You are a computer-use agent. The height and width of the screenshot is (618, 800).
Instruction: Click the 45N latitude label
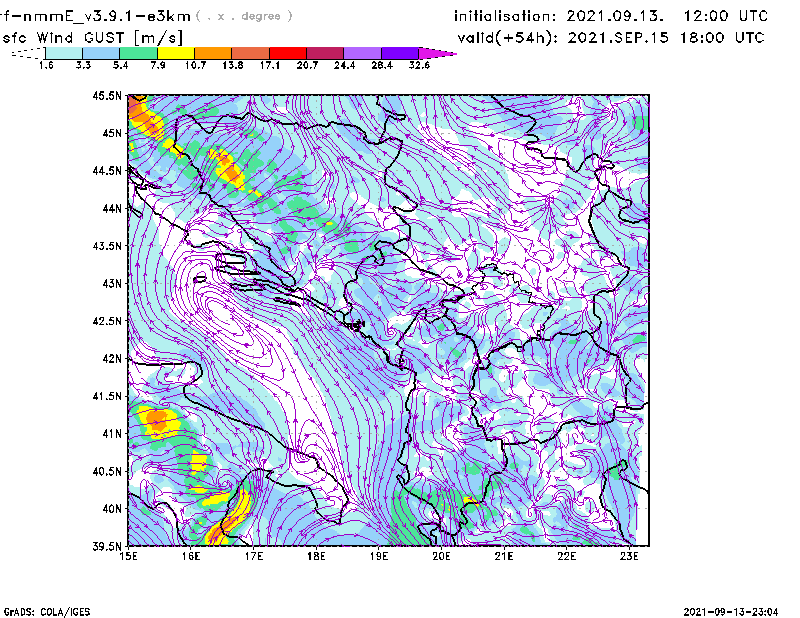tap(112, 133)
